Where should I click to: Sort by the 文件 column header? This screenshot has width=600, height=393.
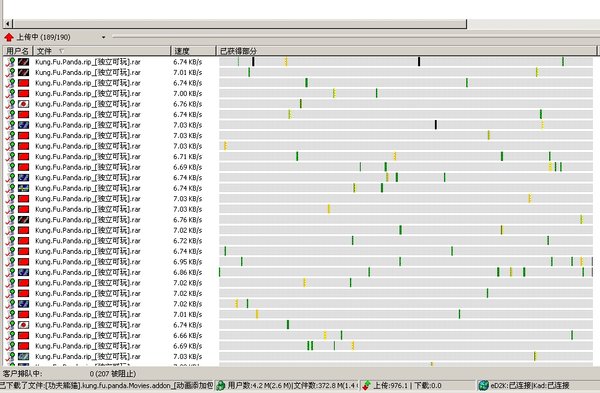click(x=101, y=51)
